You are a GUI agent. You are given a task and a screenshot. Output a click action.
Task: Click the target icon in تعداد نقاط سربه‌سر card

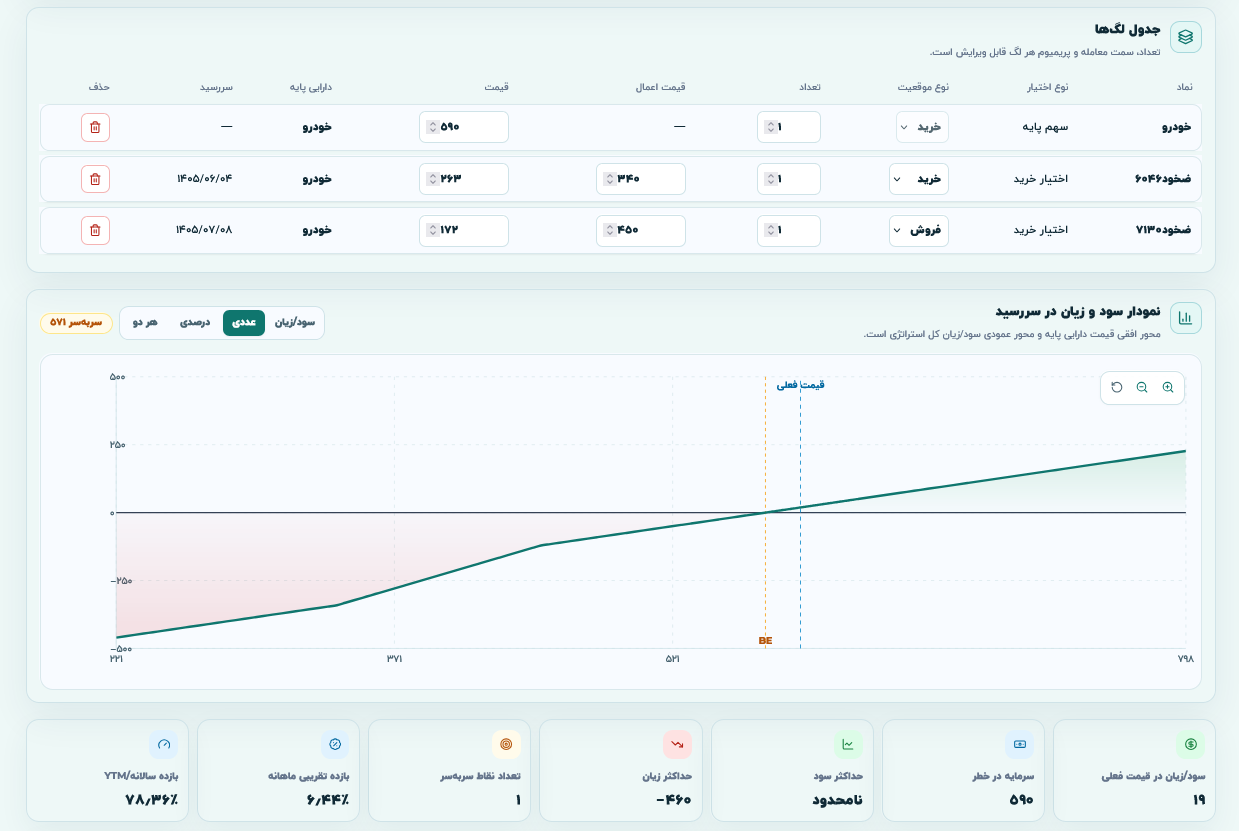(x=506, y=744)
